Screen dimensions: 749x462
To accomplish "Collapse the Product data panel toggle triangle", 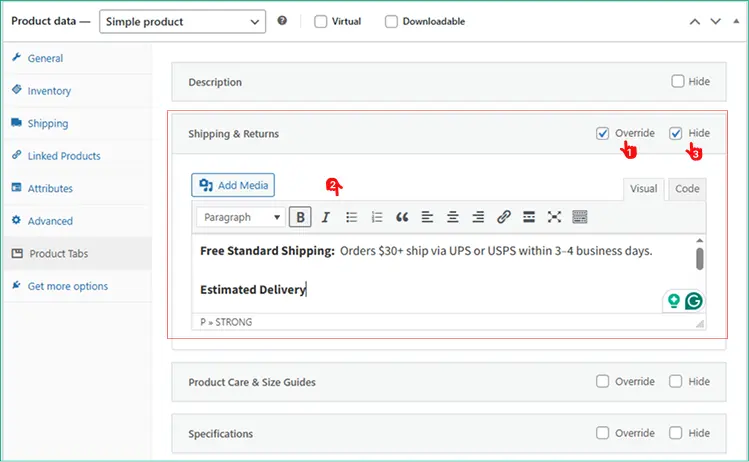I will tap(736, 21).
